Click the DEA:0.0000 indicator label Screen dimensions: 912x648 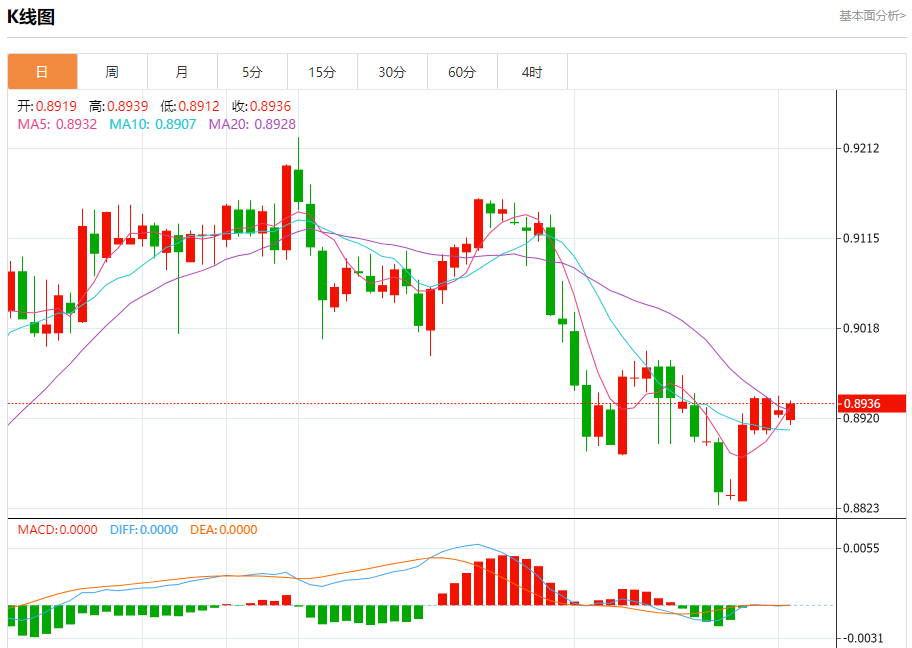(224, 529)
